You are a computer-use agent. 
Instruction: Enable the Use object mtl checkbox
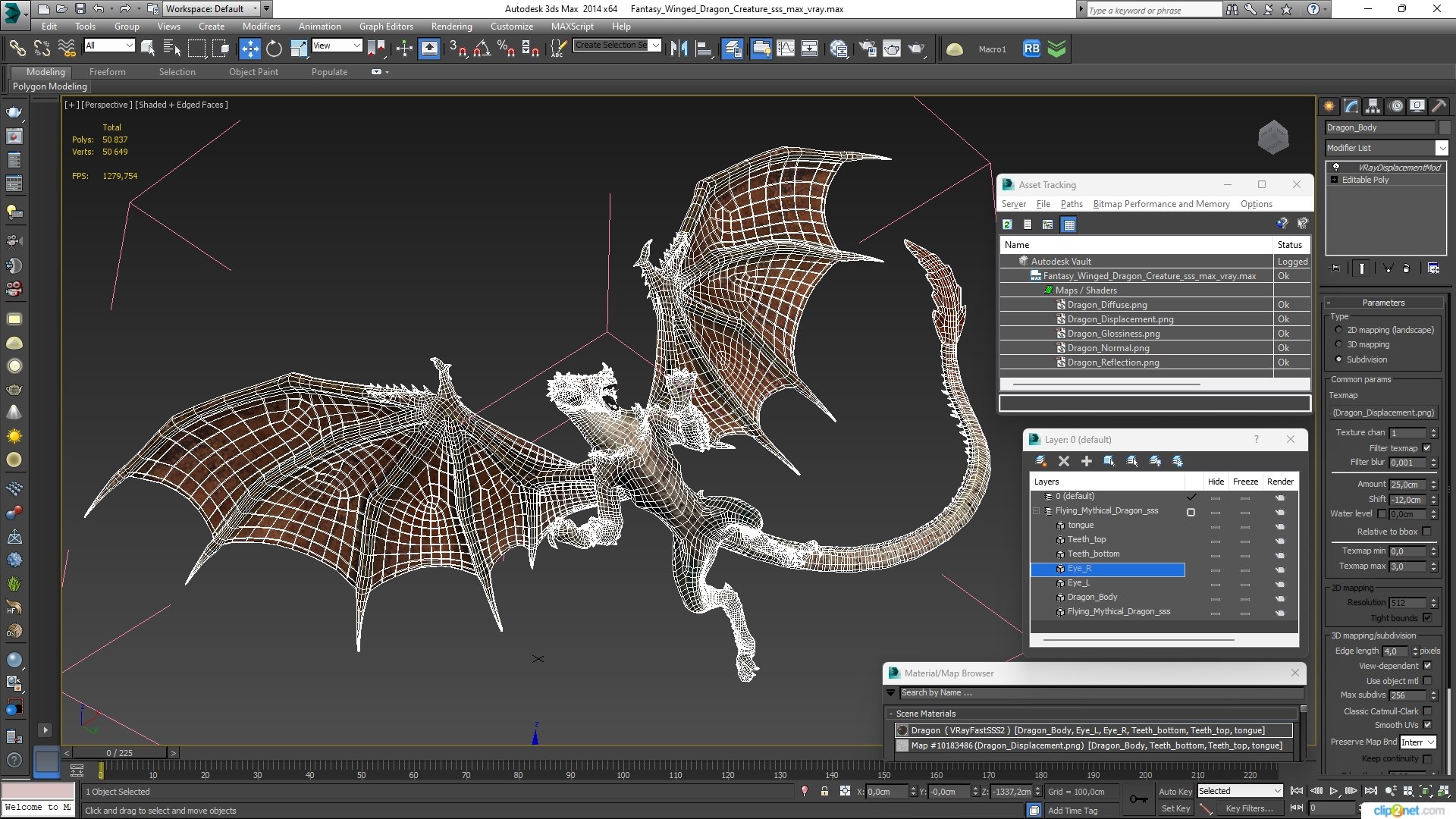pos(1427,681)
